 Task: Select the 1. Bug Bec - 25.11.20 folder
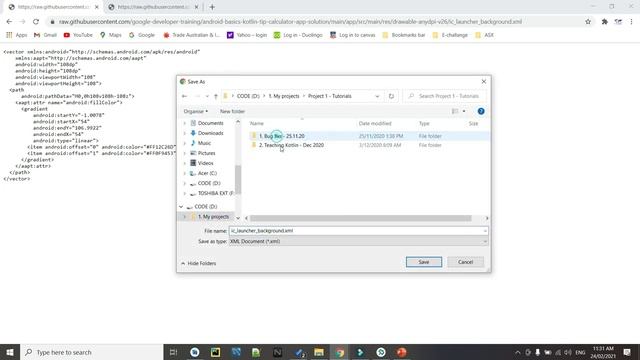[282, 136]
